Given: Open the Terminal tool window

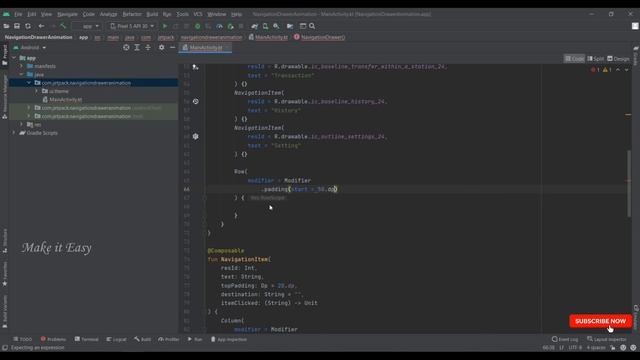Looking at the screenshot, I should click(x=87, y=339).
